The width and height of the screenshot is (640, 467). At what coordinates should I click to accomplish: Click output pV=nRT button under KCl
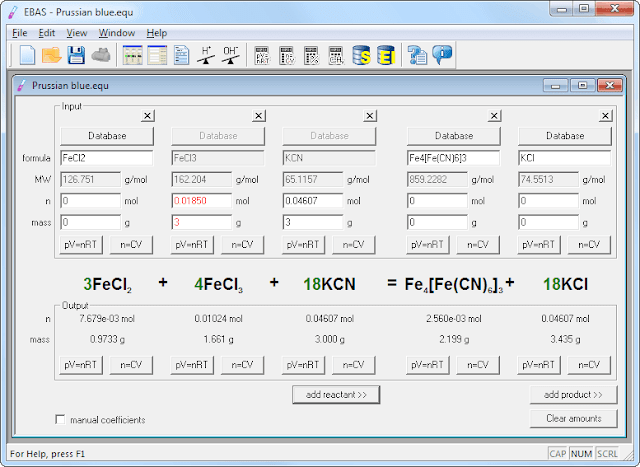click(x=539, y=365)
